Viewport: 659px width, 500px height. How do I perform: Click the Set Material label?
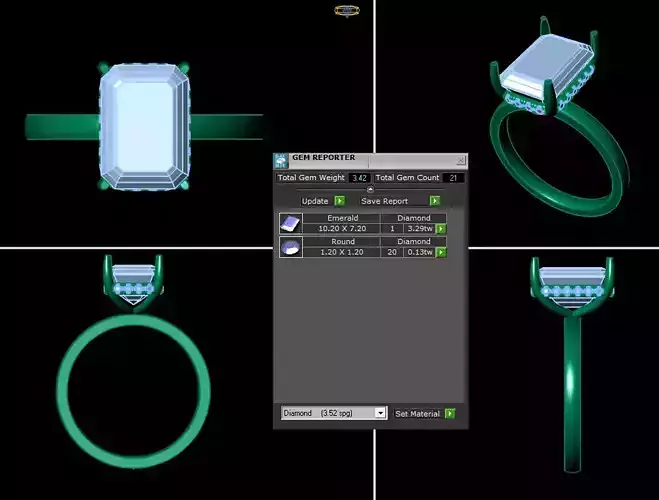click(417, 414)
